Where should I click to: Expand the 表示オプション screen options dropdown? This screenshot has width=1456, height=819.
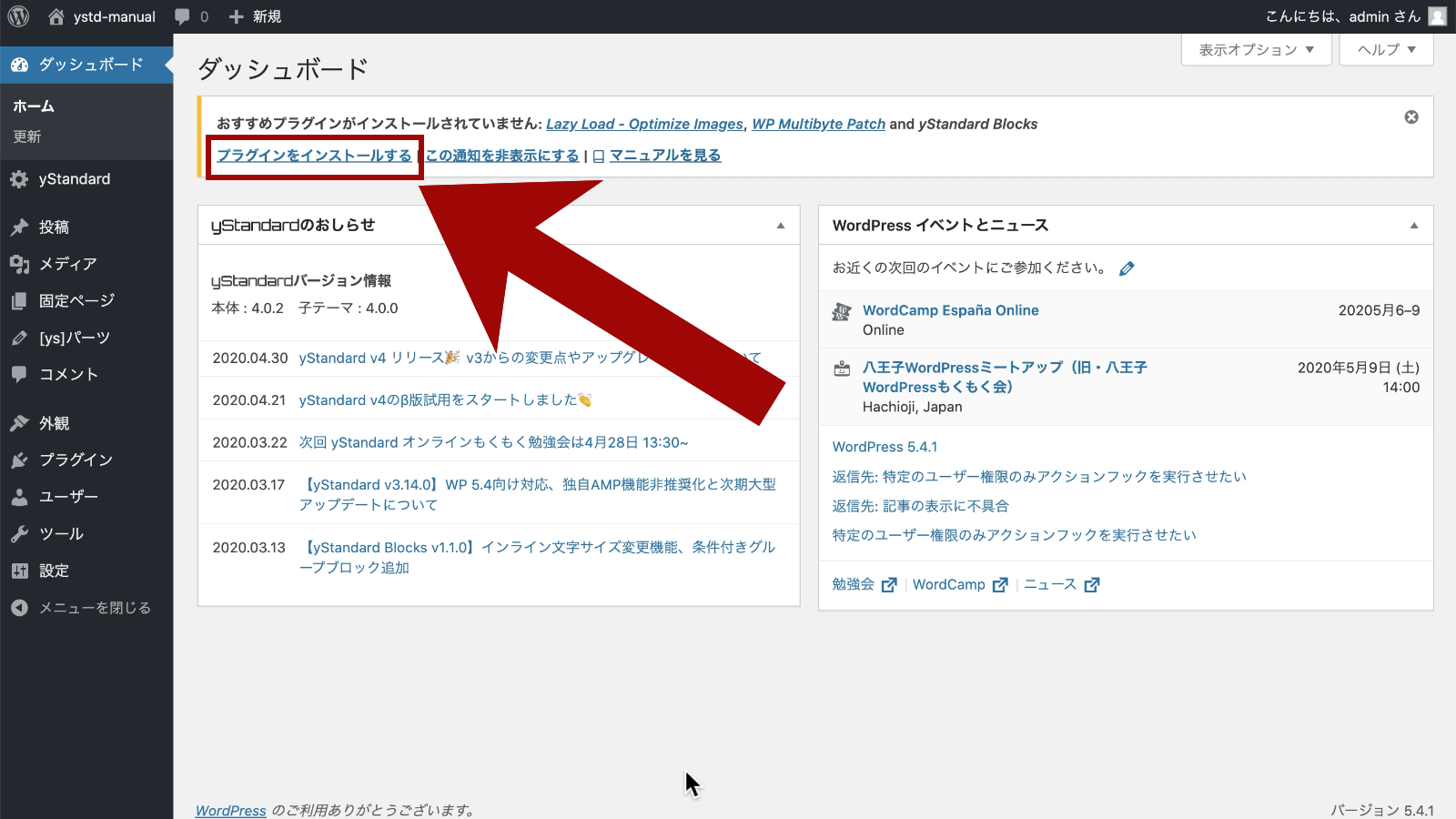click(1256, 50)
